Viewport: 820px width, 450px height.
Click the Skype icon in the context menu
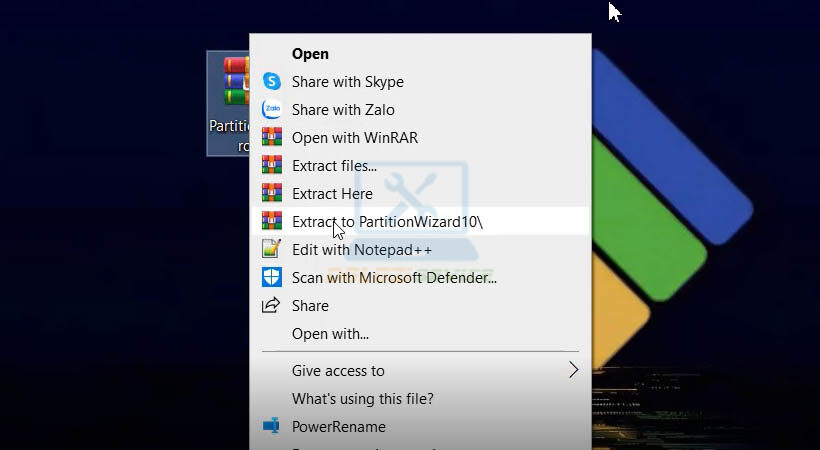click(271, 81)
